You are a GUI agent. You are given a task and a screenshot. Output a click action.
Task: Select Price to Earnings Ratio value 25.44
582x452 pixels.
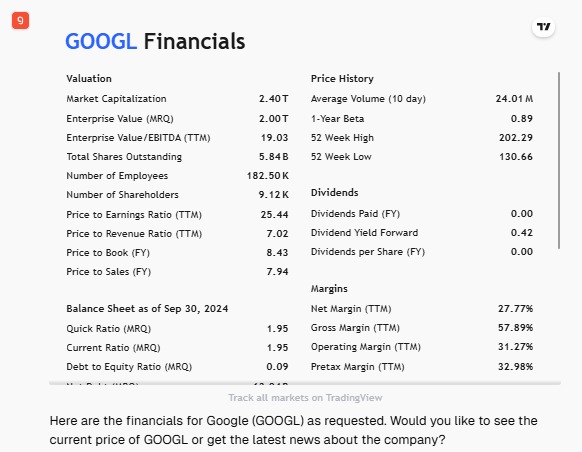coord(274,214)
